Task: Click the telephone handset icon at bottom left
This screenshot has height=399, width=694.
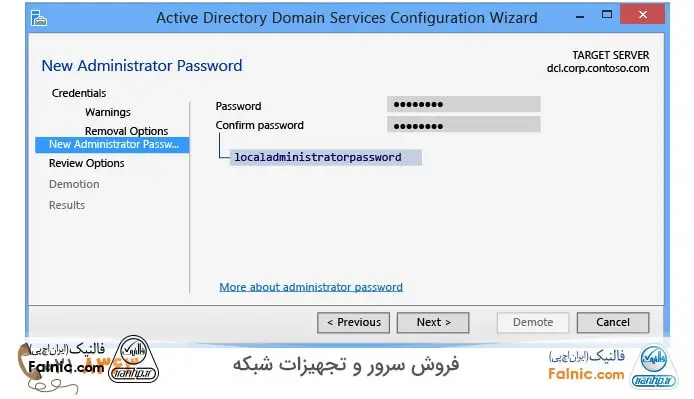Action: pyautogui.click(x=27, y=360)
